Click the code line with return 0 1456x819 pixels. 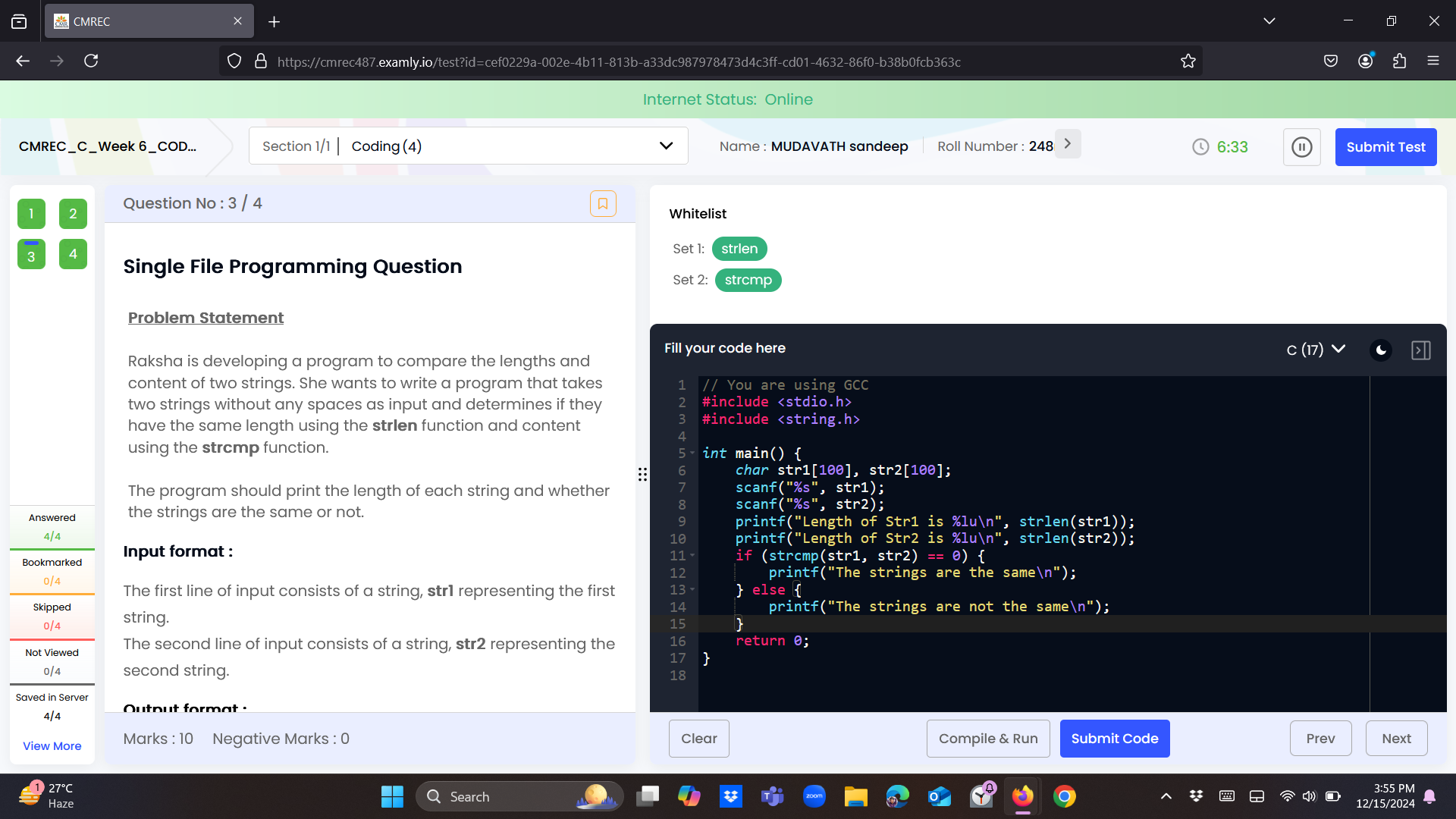pos(772,642)
